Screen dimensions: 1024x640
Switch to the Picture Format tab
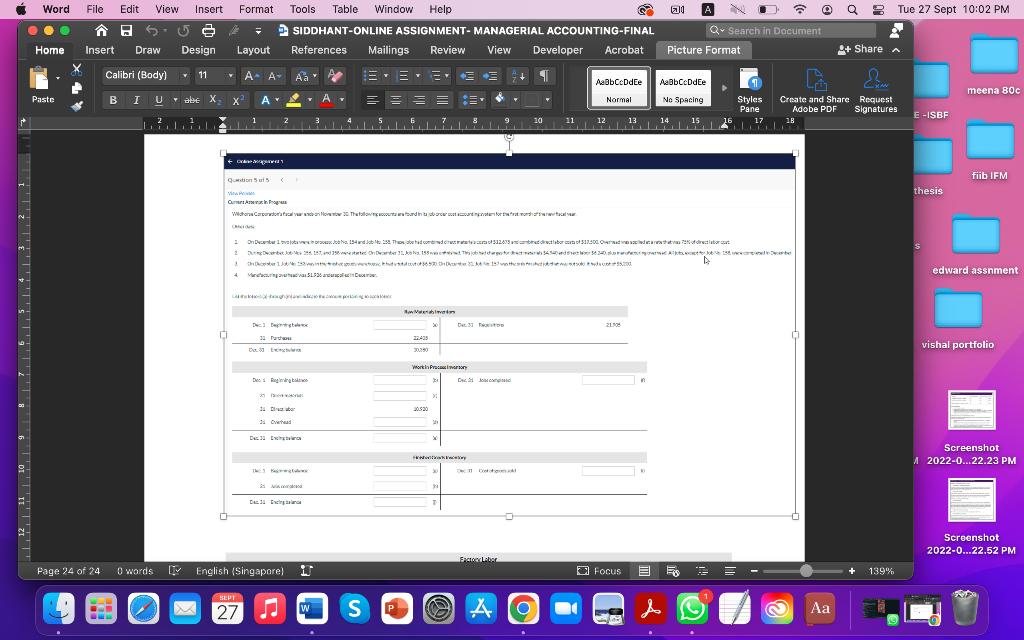click(703, 50)
